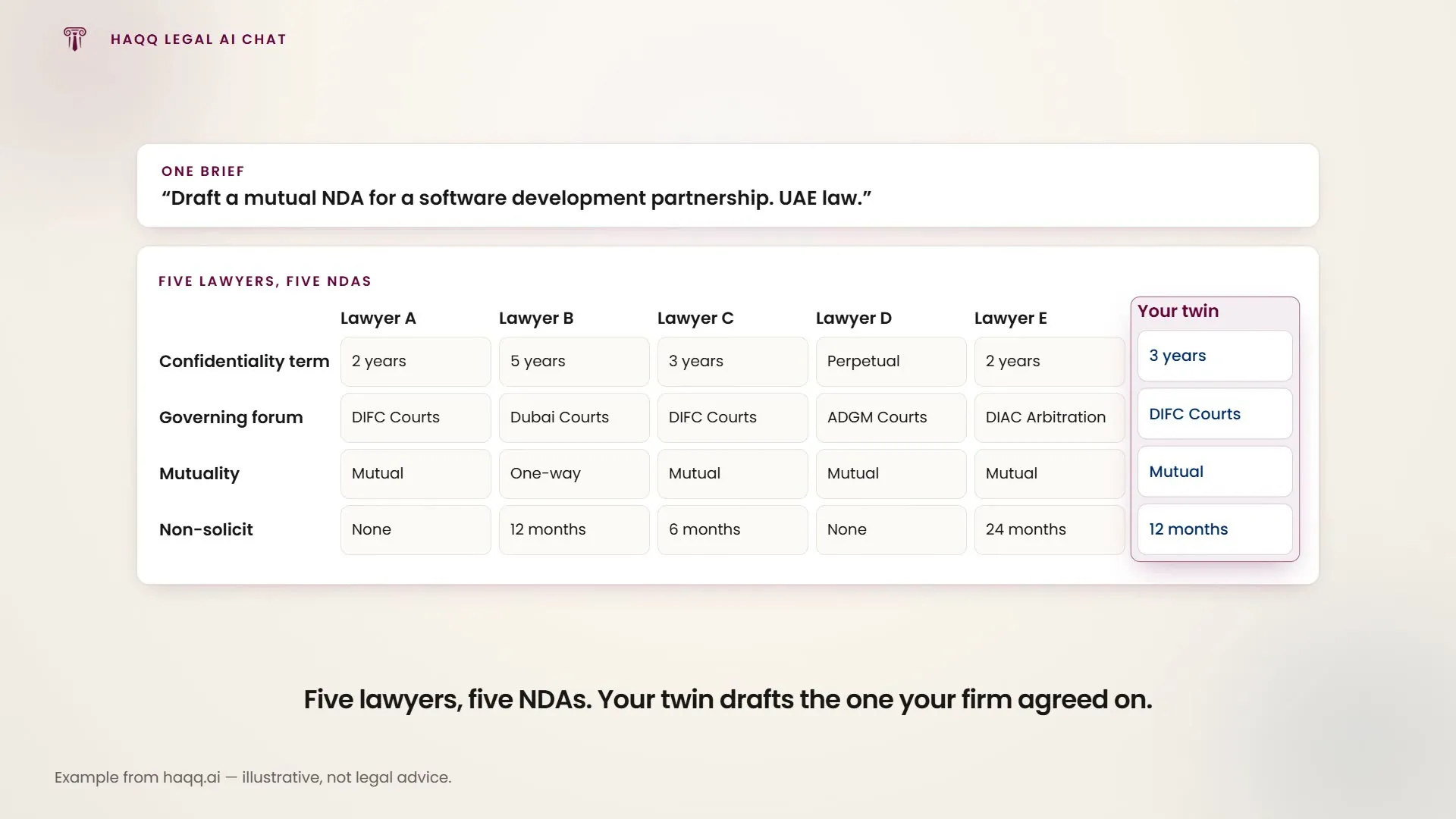Click the mutual NDA brief quote

tap(516, 198)
